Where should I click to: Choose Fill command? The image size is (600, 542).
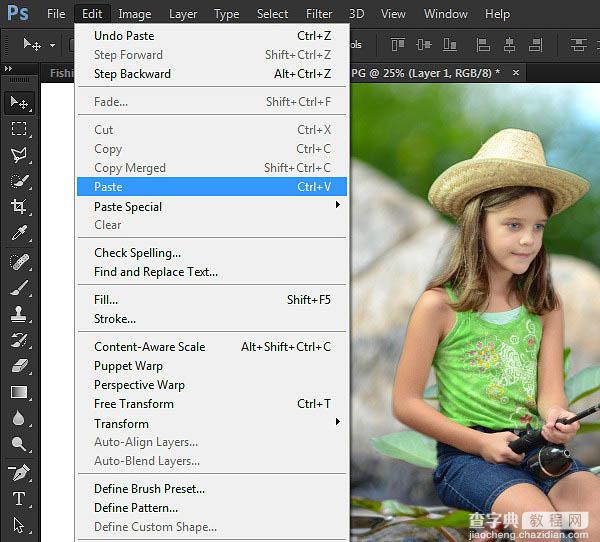point(212,300)
